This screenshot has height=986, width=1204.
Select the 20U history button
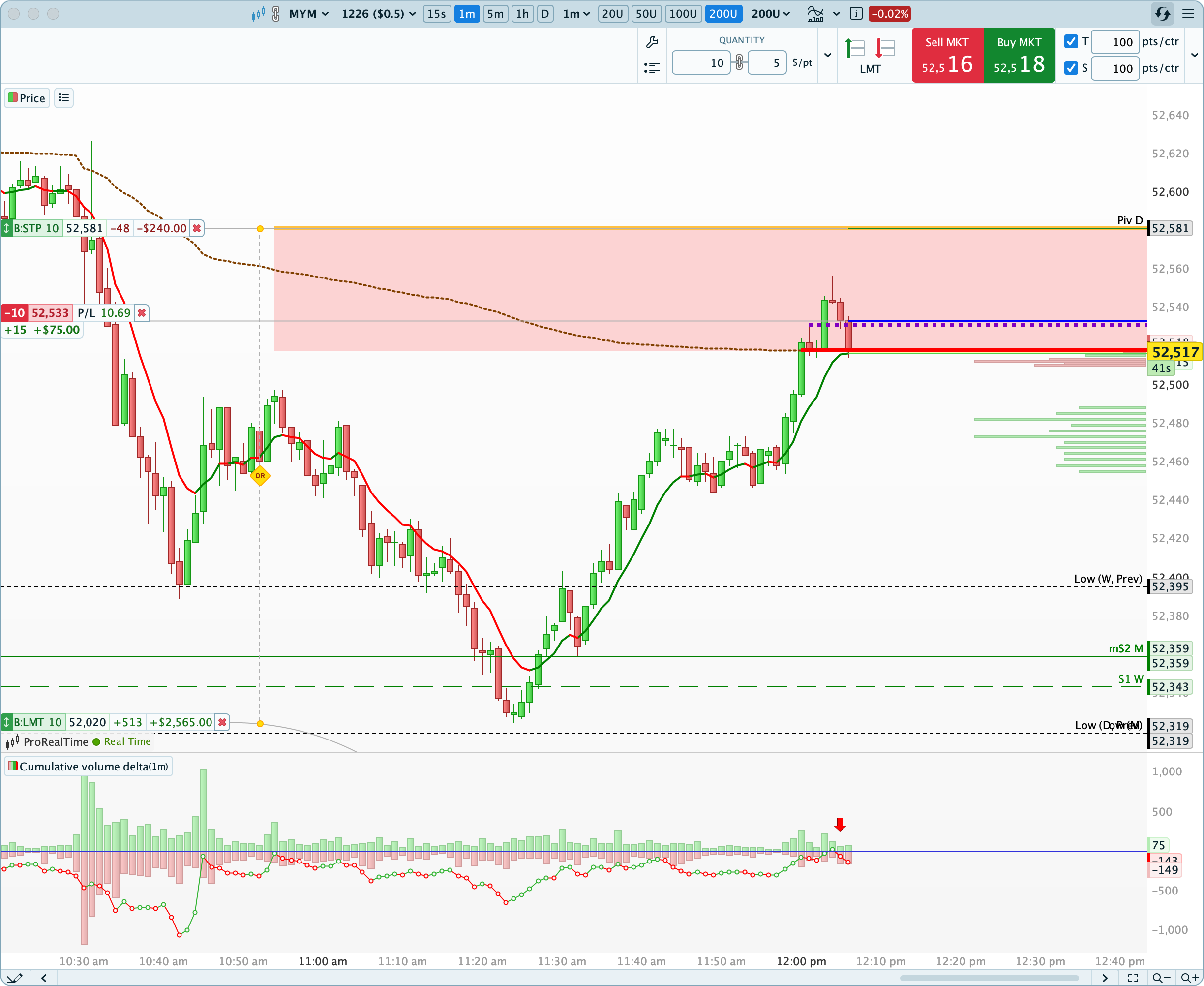pyautogui.click(x=613, y=14)
